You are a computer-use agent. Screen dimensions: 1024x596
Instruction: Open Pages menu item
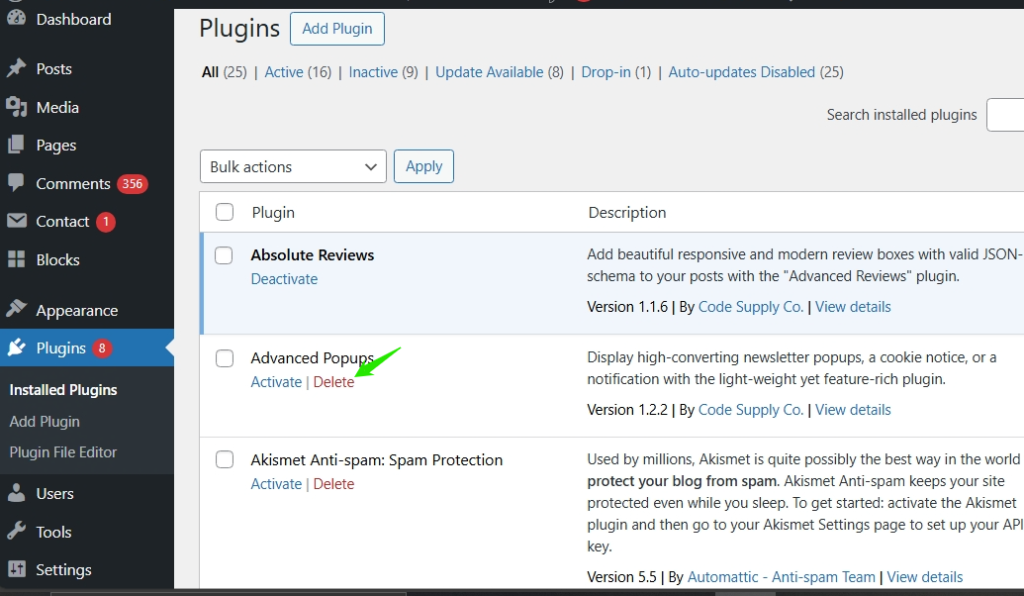click(56, 146)
